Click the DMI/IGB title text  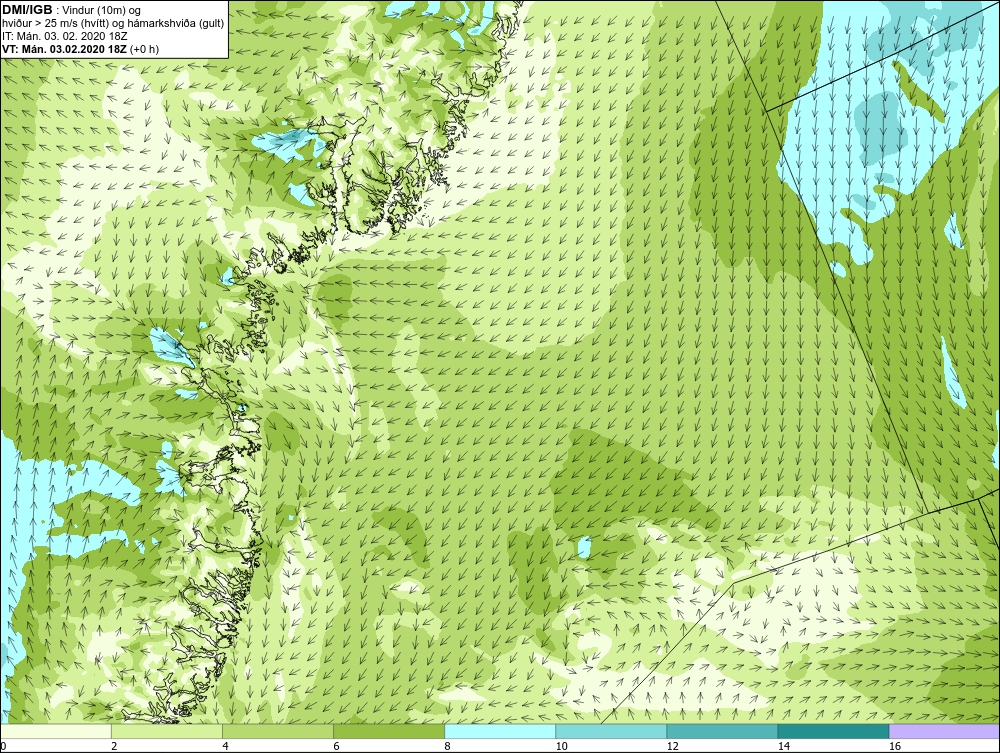pos(27,10)
